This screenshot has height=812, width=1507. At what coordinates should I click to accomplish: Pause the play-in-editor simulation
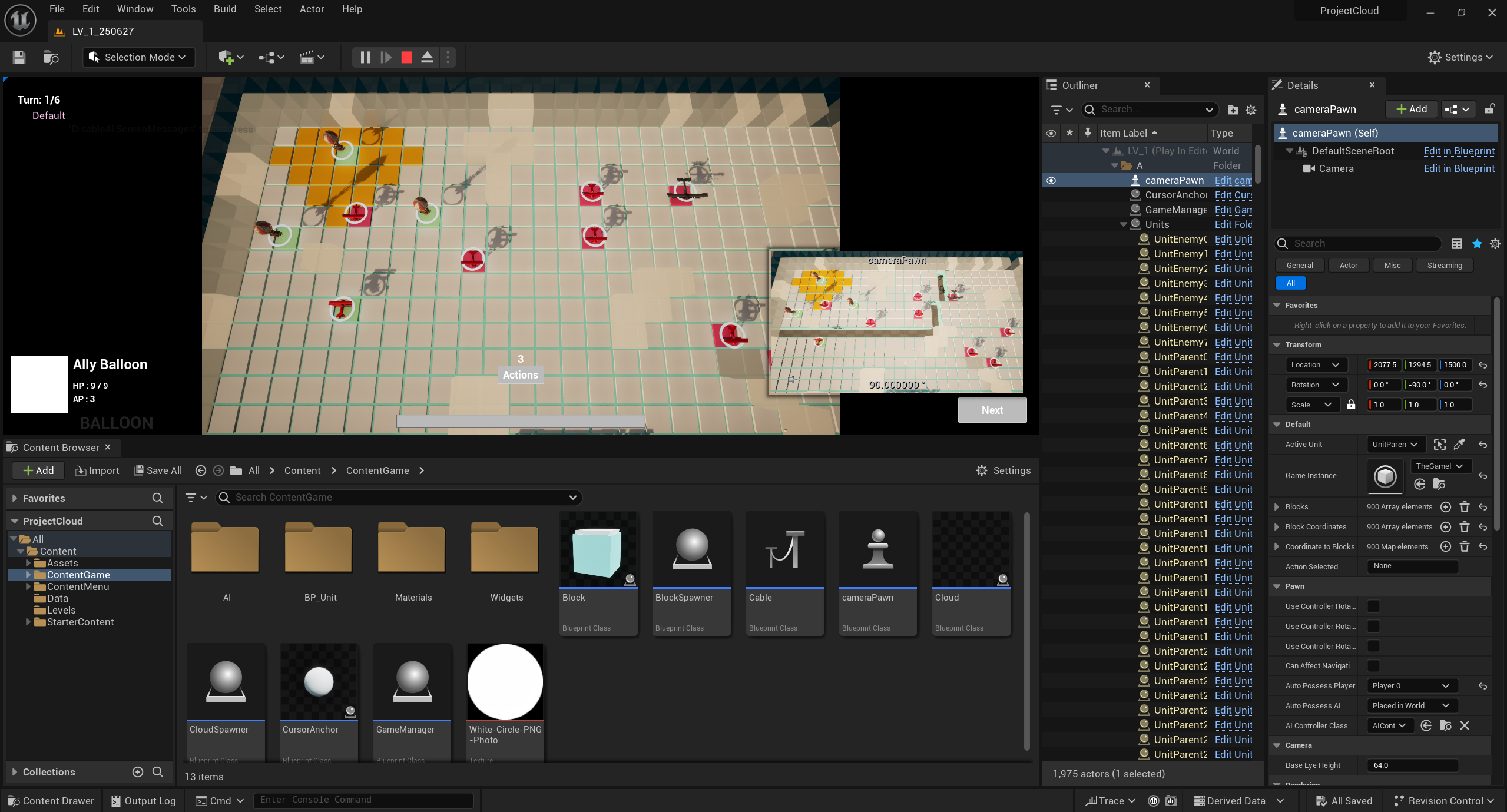365,57
